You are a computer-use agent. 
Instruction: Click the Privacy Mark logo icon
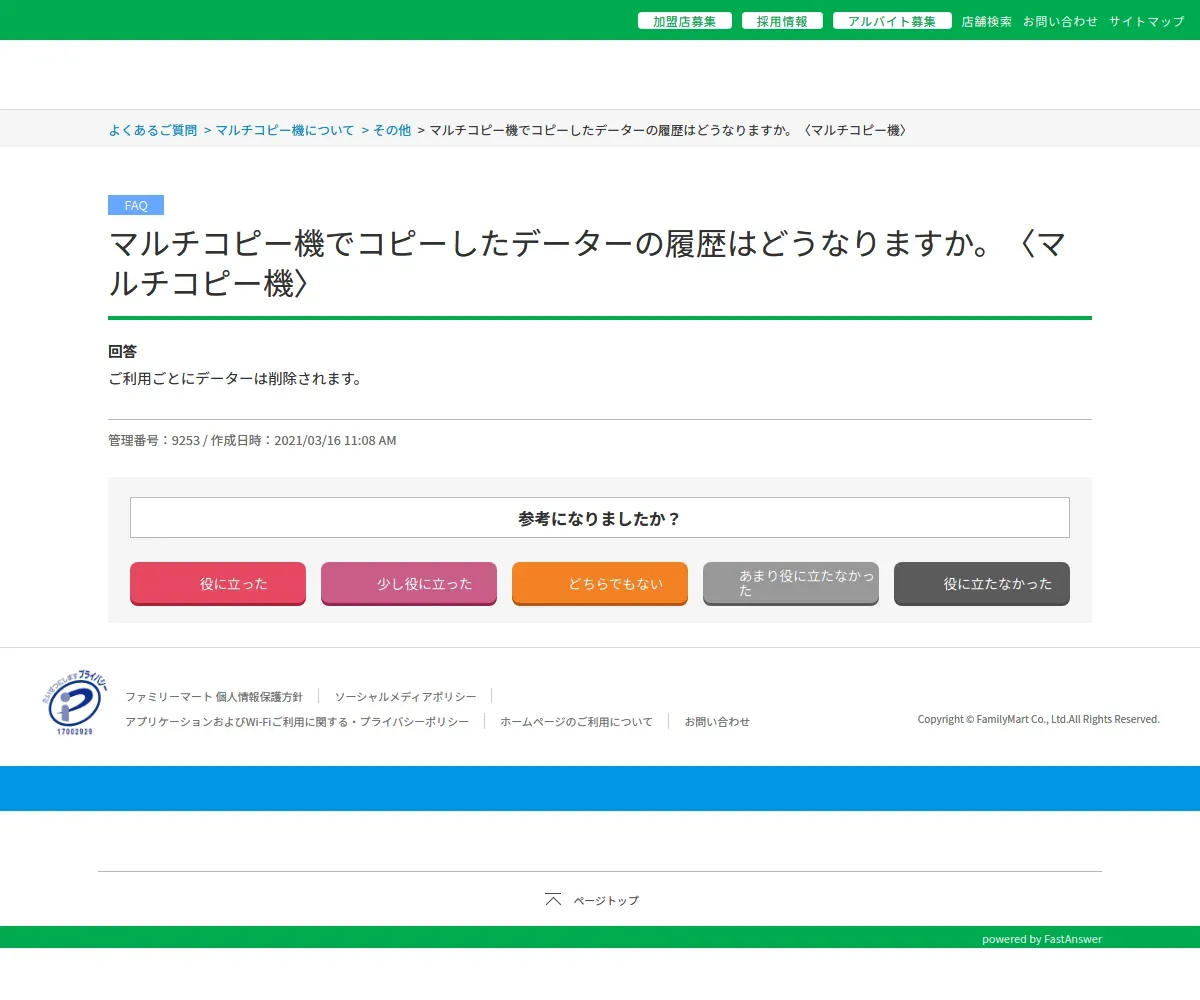pos(74,704)
